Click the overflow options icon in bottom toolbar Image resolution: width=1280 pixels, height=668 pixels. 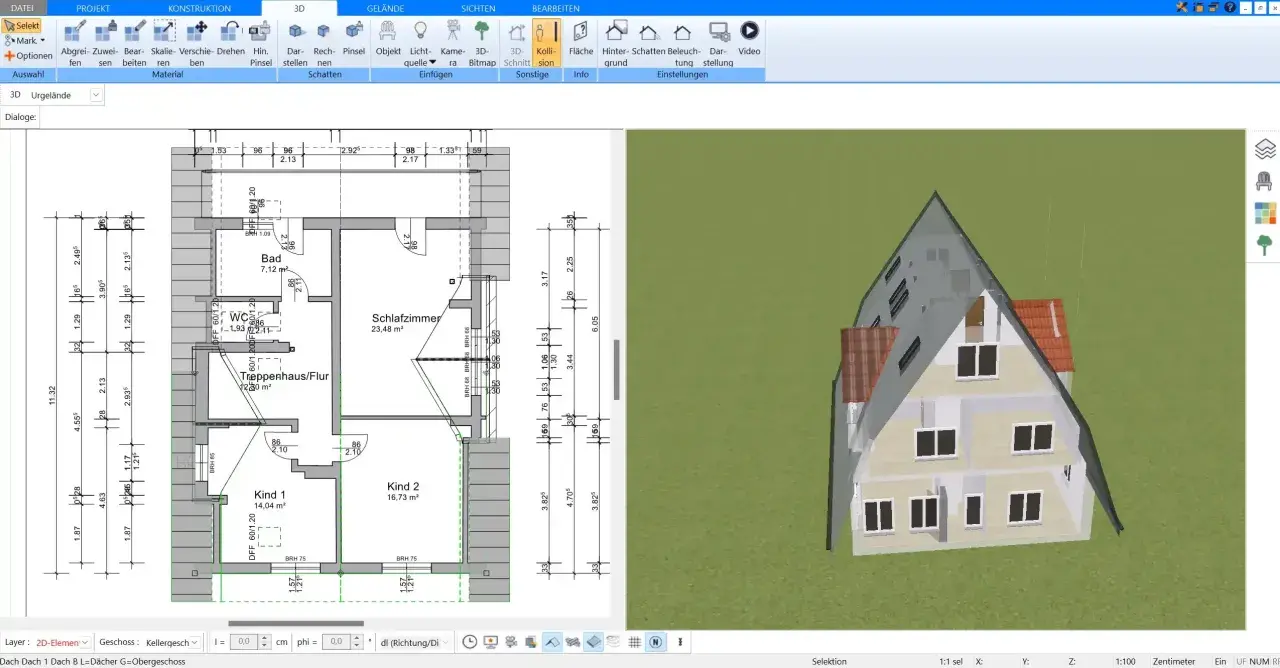680,642
